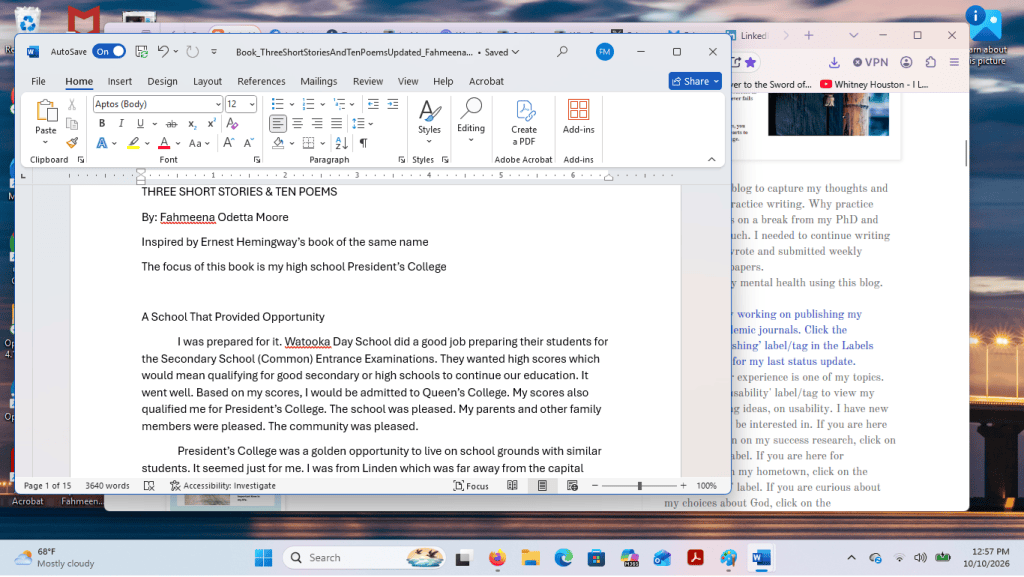Expand the font size 12 dropdown
This screenshot has height=577, width=1024.
pos(252,104)
